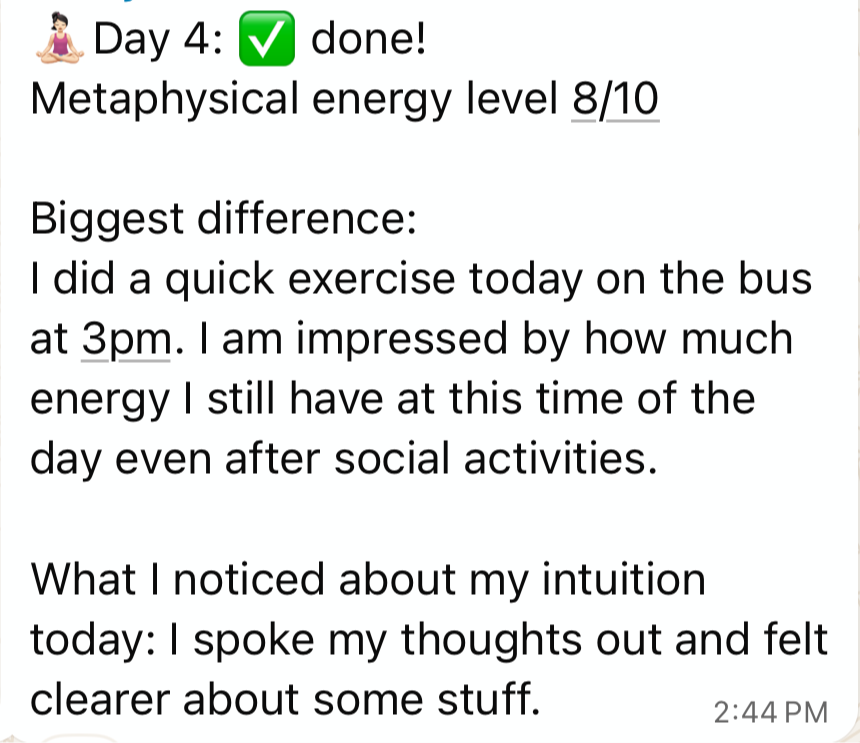Click the phrase 'I am impressed by how much'

pos(496,339)
